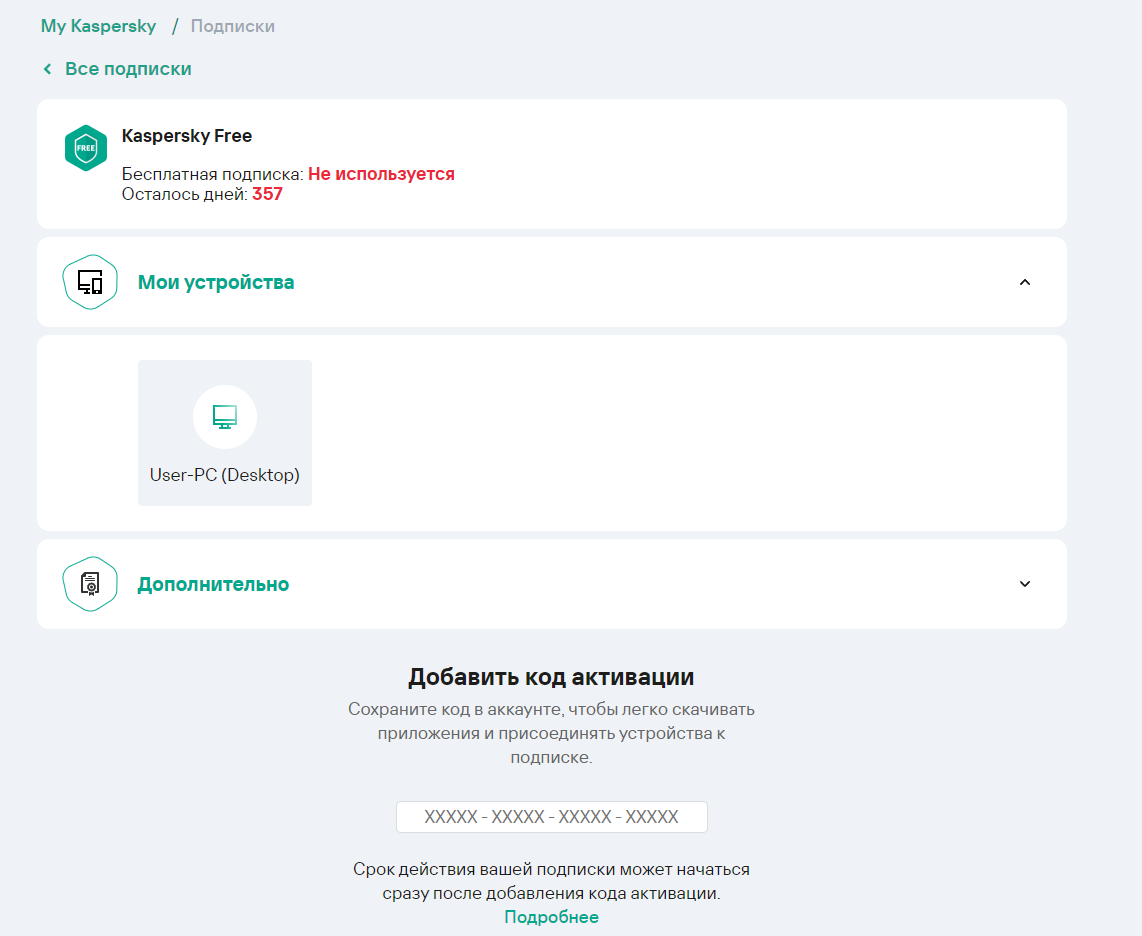Select the Подписки breadcrumb item
The image size is (1142, 936).
[232, 26]
